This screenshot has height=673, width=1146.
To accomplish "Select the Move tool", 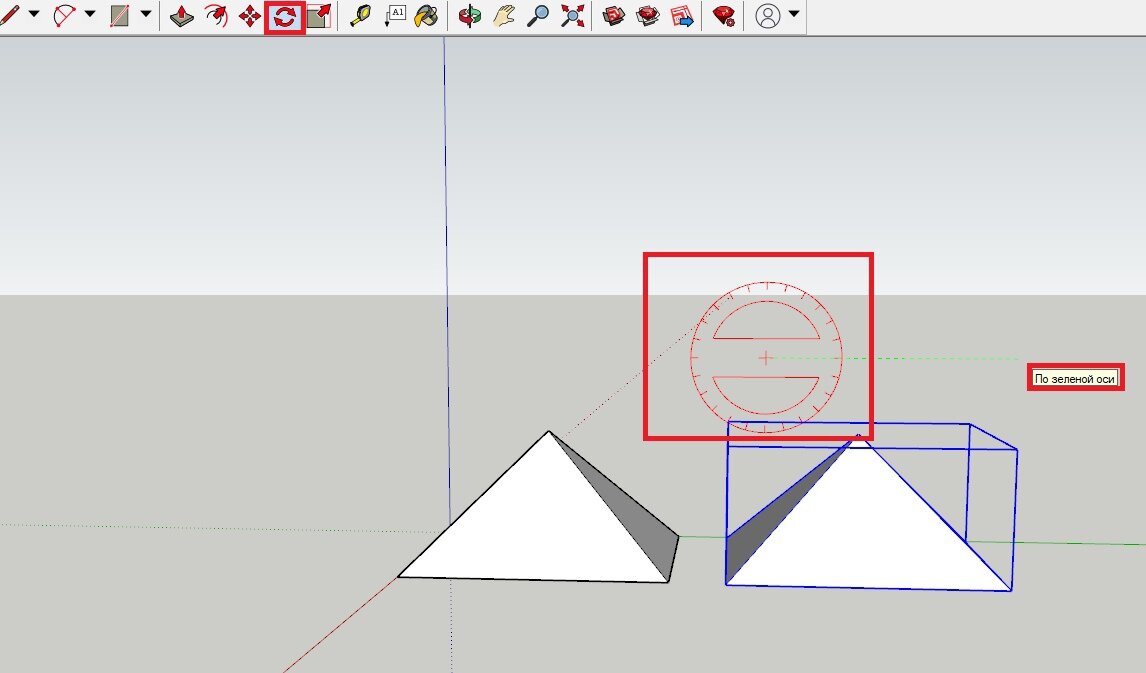I will point(250,16).
